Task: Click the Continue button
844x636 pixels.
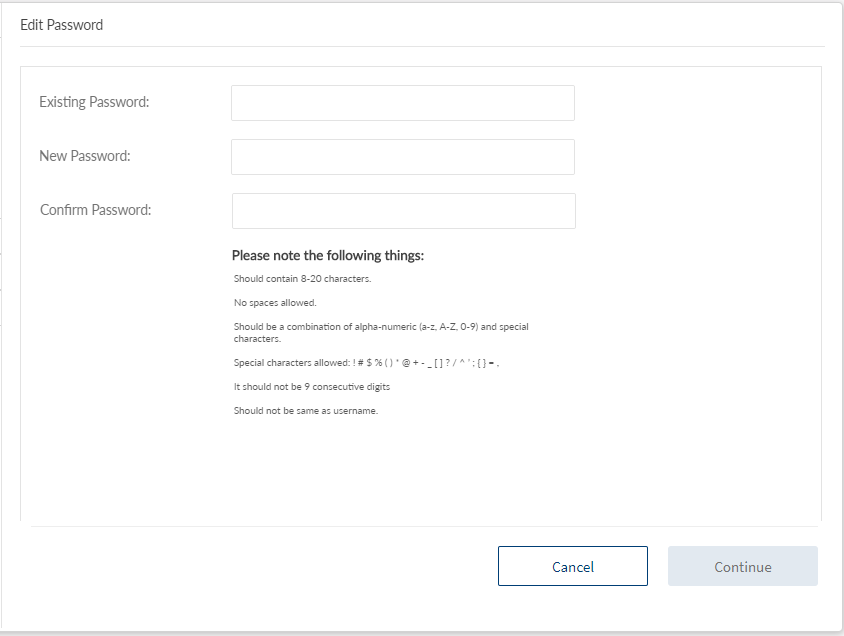Action: tap(742, 566)
